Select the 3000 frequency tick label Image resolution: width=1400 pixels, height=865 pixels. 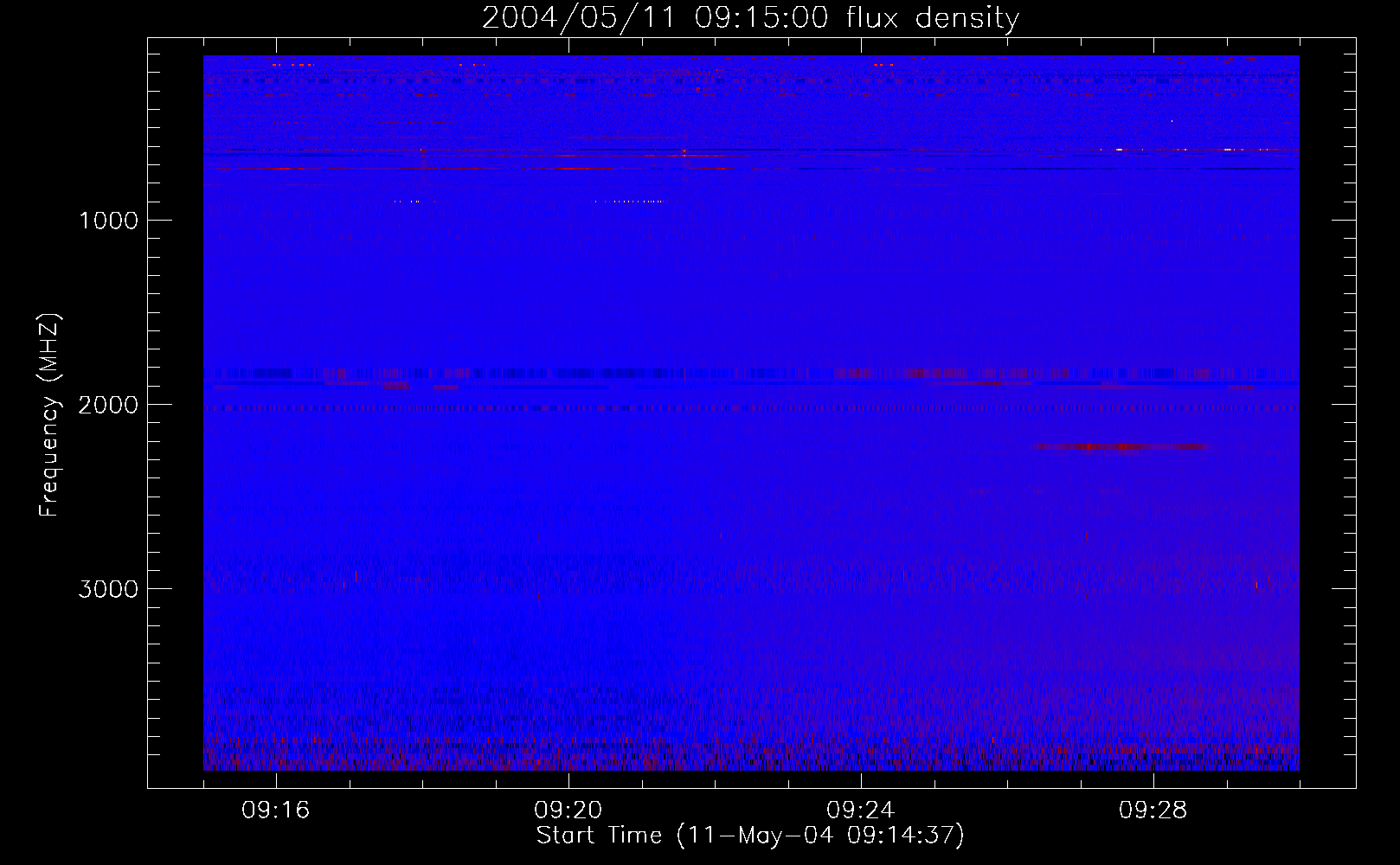(108, 589)
